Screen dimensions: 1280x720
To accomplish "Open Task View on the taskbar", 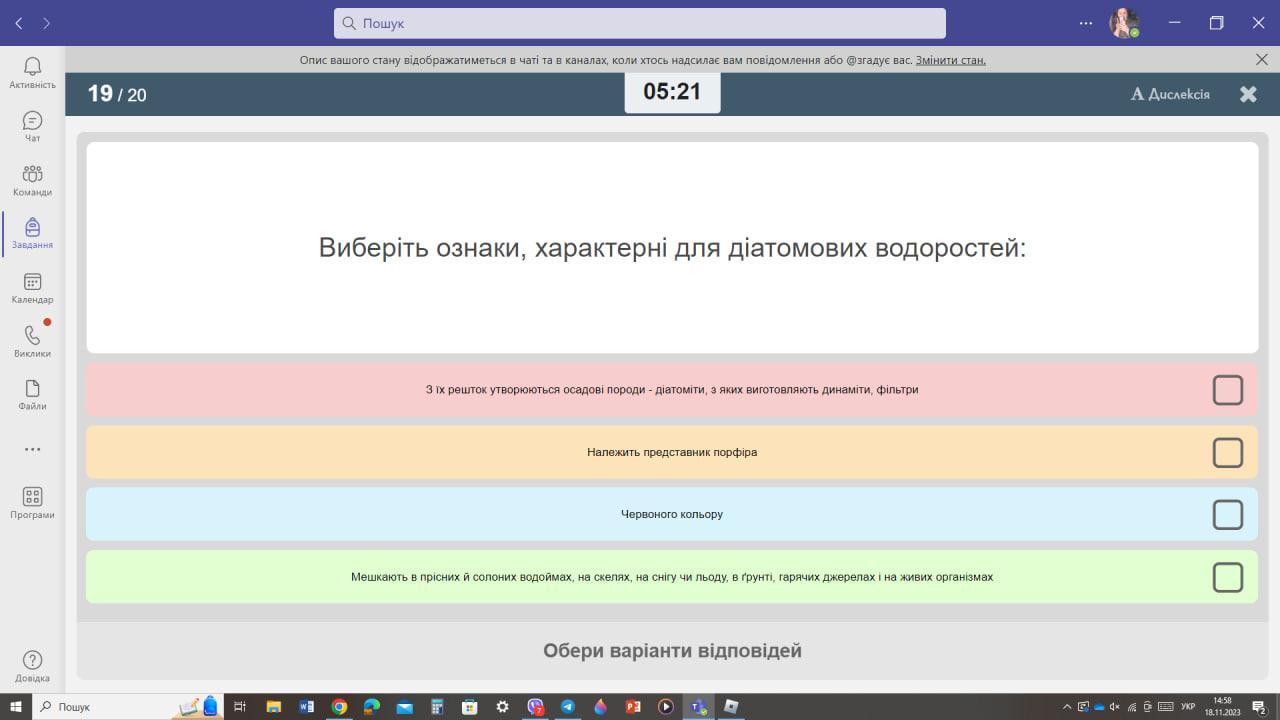I will click(240, 707).
